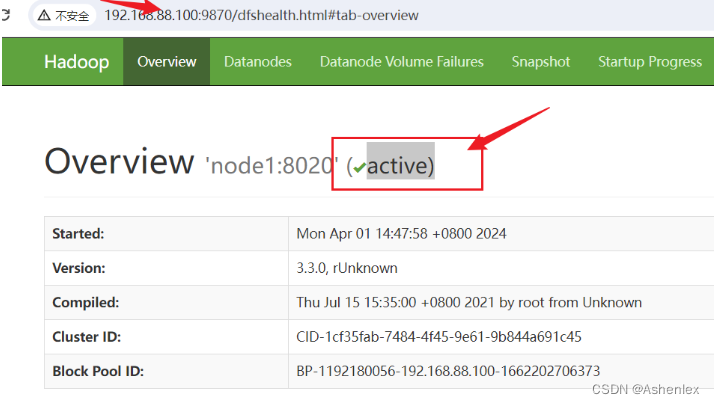Select the compiled value 'Thu Jul 15 15:35:00 +0800 2021'

tap(395, 302)
